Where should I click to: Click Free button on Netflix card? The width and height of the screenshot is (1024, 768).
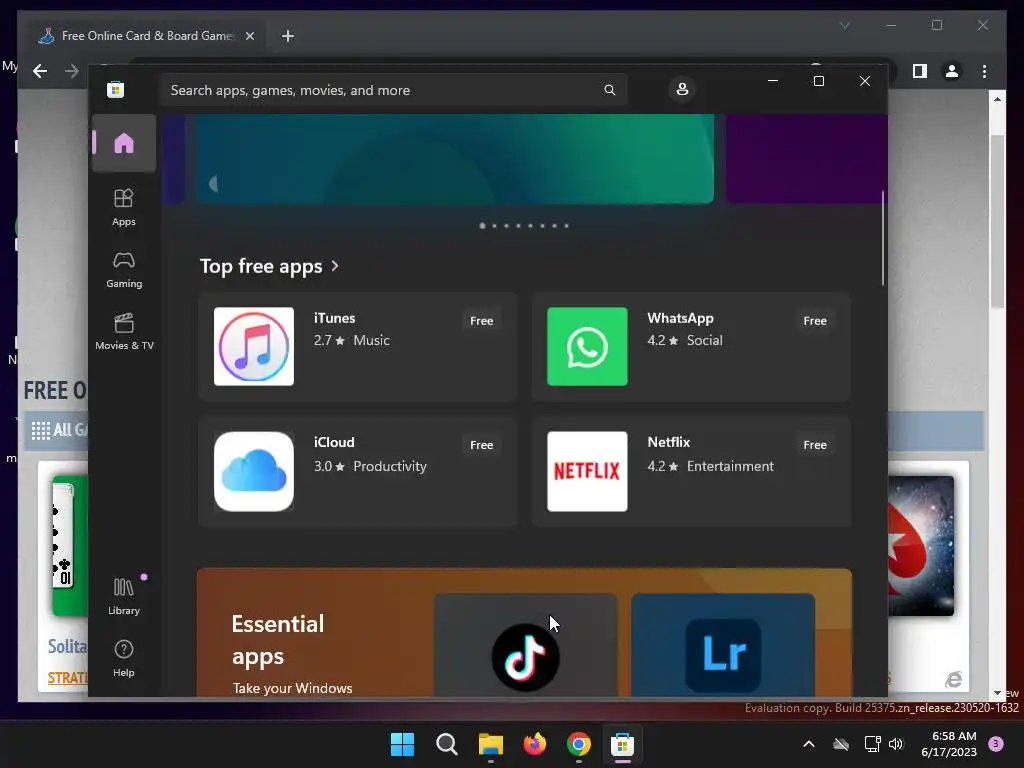click(x=815, y=445)
